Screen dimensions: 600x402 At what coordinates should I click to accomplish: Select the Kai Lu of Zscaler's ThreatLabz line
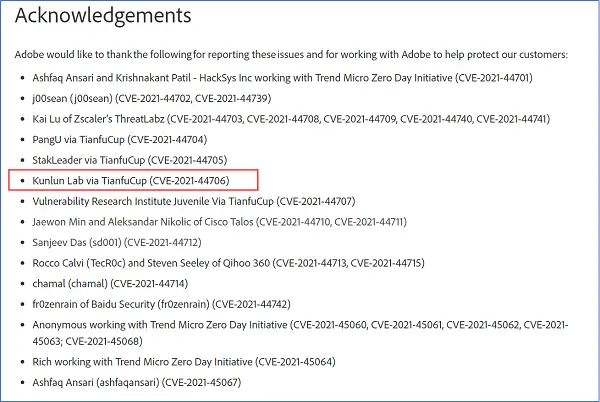click(291, 119)
